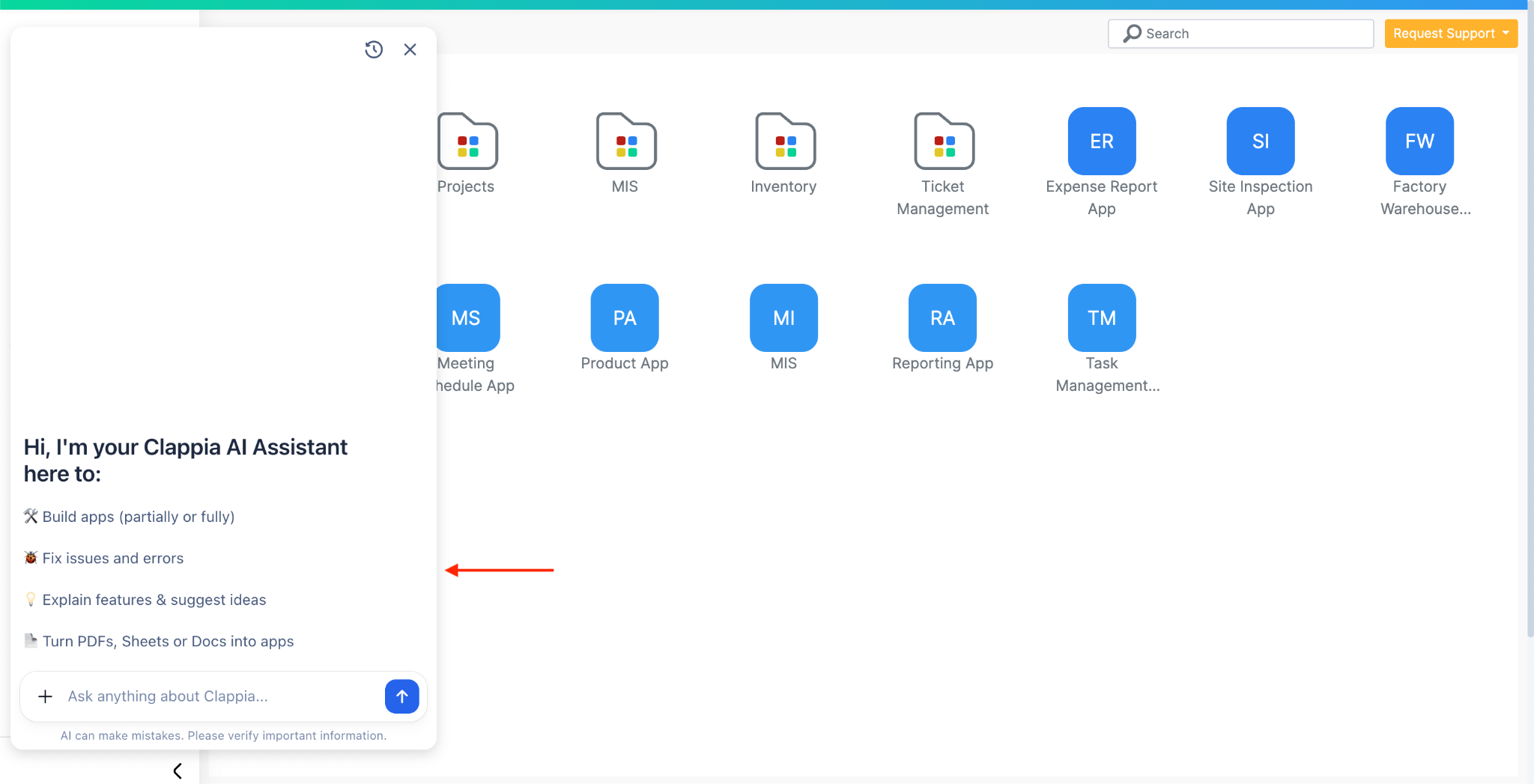Open the Reporting App
Screen dimensions: 1534x784
pos(942,317)
